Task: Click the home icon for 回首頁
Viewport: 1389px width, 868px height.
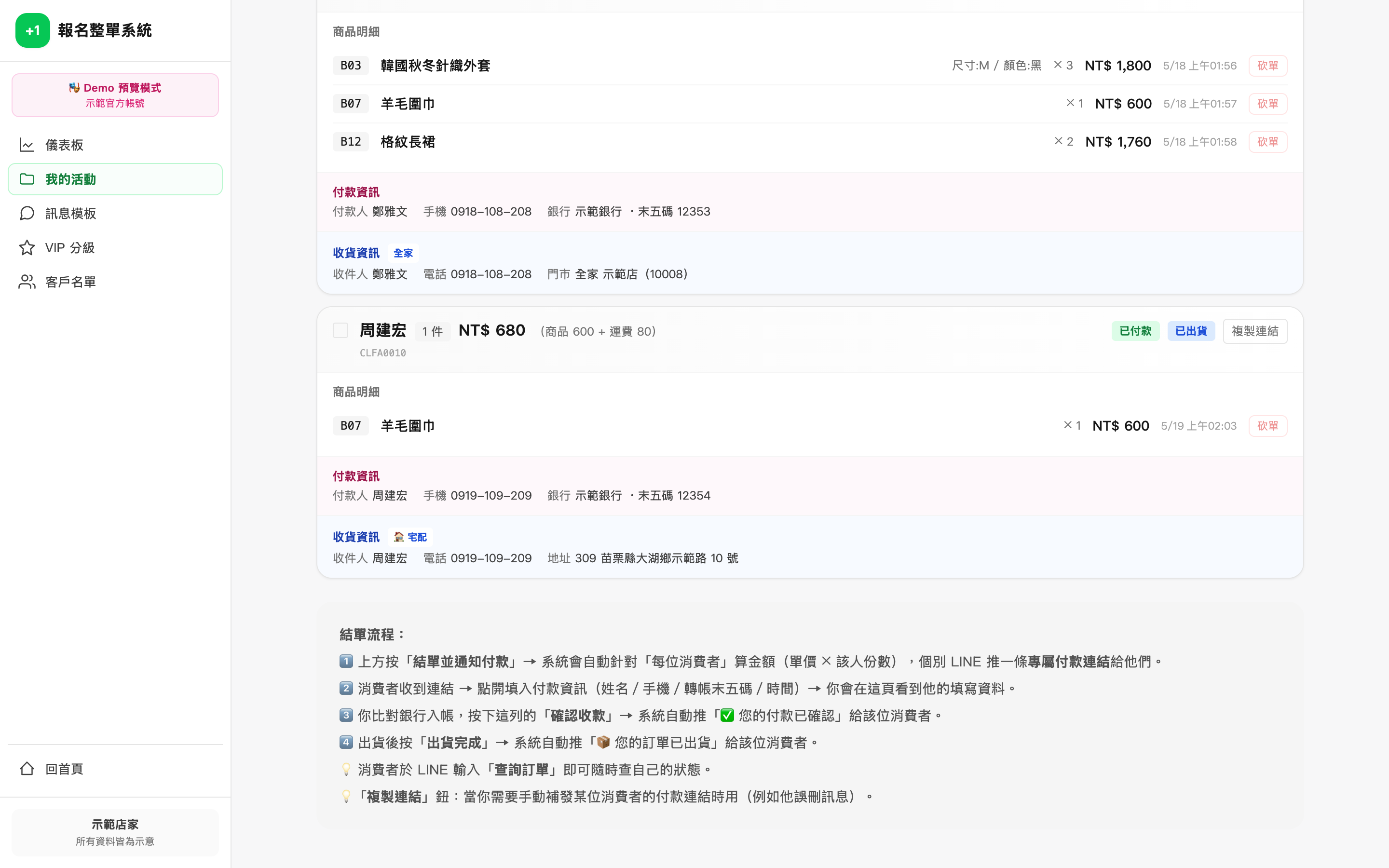Action: pos(27,769)
